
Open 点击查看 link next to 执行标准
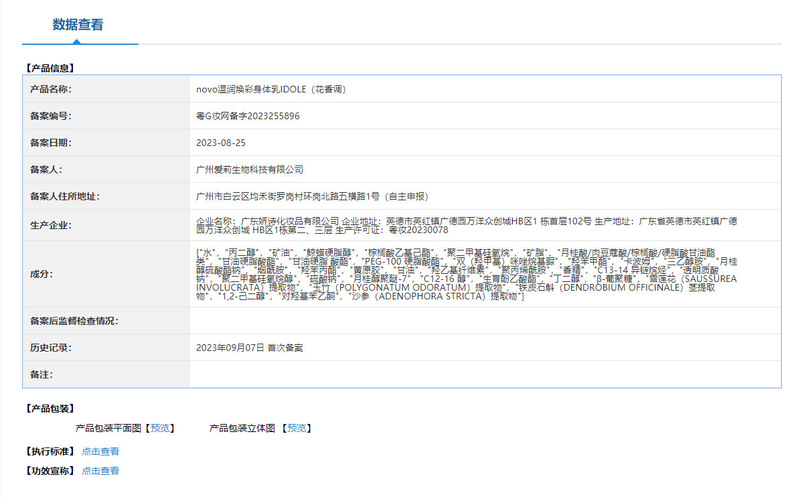[101, 452]
